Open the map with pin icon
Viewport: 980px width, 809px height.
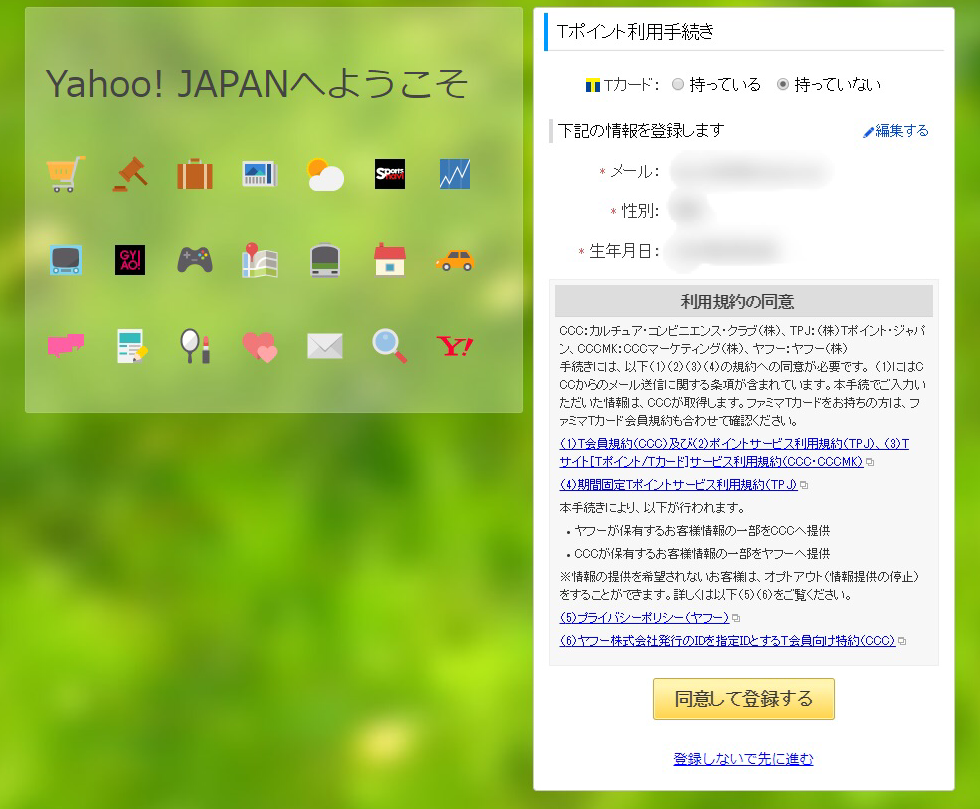pos(259,259)
